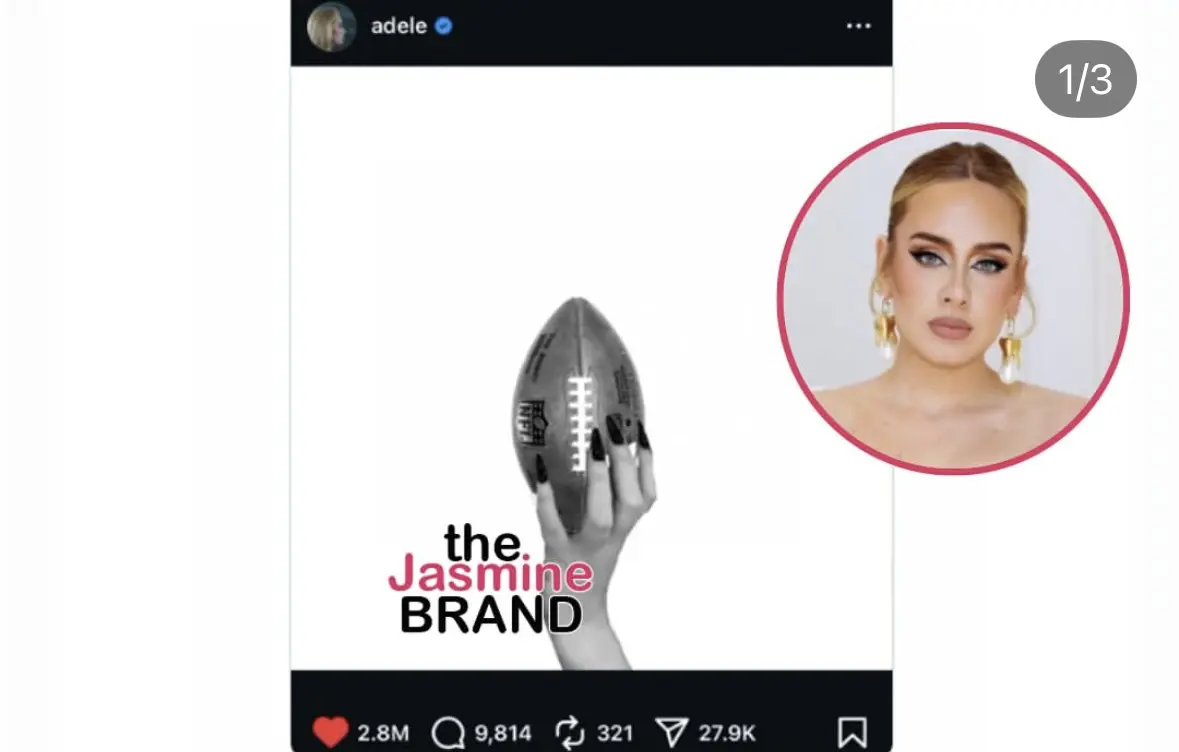This screenshot has height=752, width=1179.
Task: Tap the 1/3 slide counter badge
Action: pos(1085,79)
